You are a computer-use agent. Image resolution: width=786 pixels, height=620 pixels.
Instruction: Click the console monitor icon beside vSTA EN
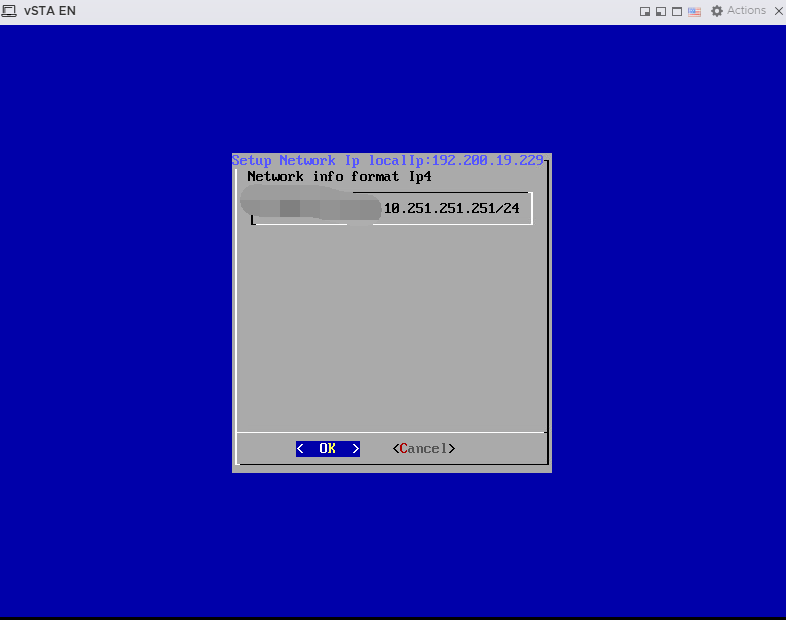[x=9, y=11]
